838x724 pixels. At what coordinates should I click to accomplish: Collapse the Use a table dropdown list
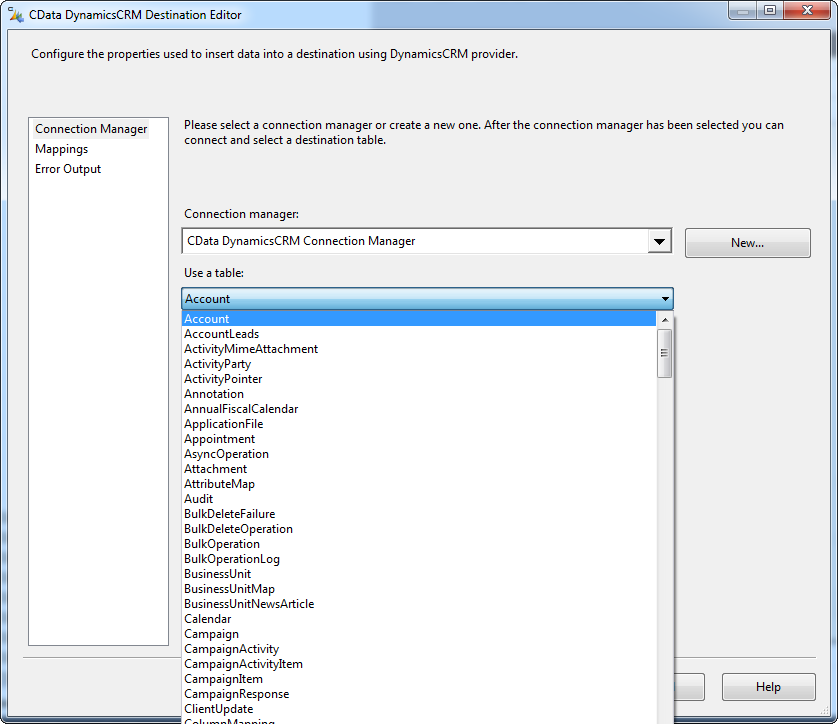click(x=664, y=298)
